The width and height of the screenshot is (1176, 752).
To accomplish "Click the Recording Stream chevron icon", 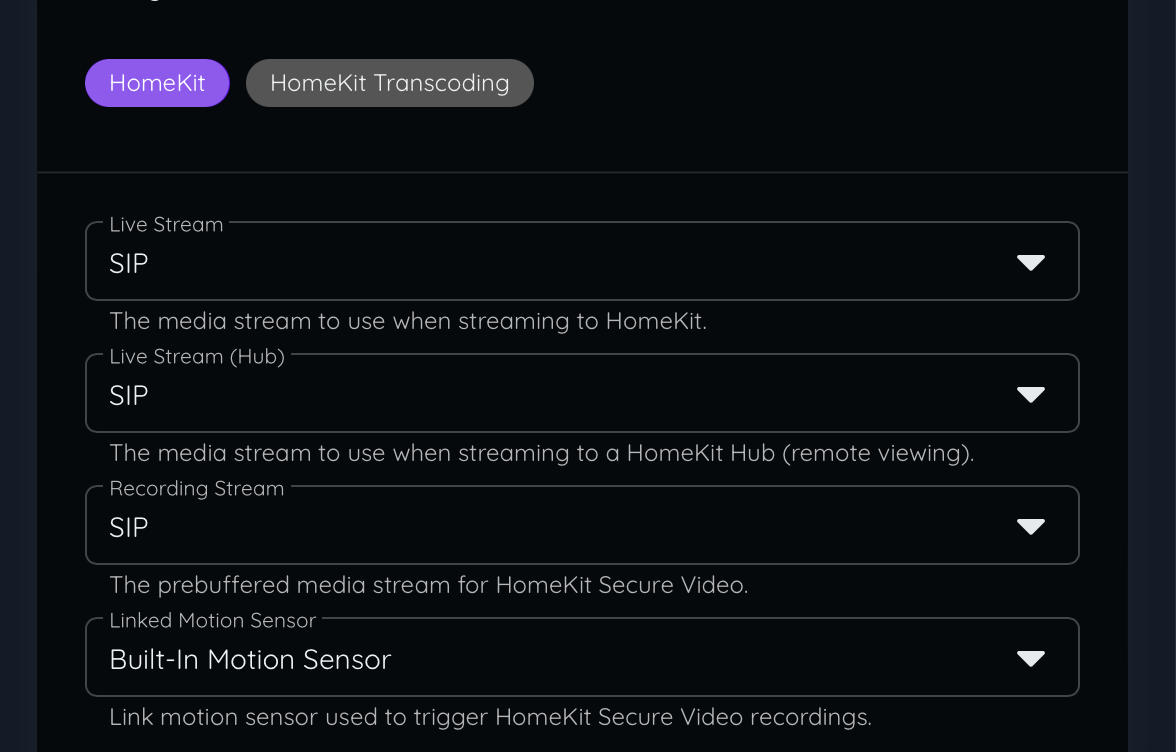I will (1031, 525).
